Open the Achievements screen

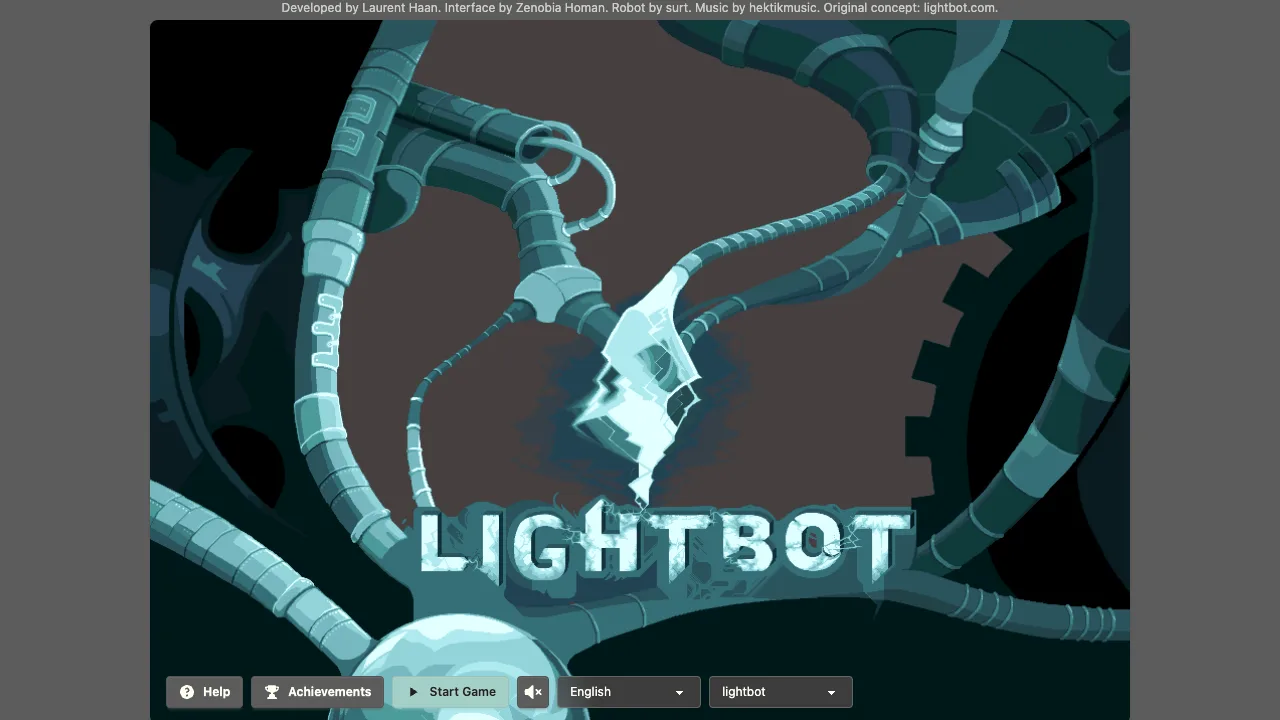pyautogui.click(x=317, y=692)
